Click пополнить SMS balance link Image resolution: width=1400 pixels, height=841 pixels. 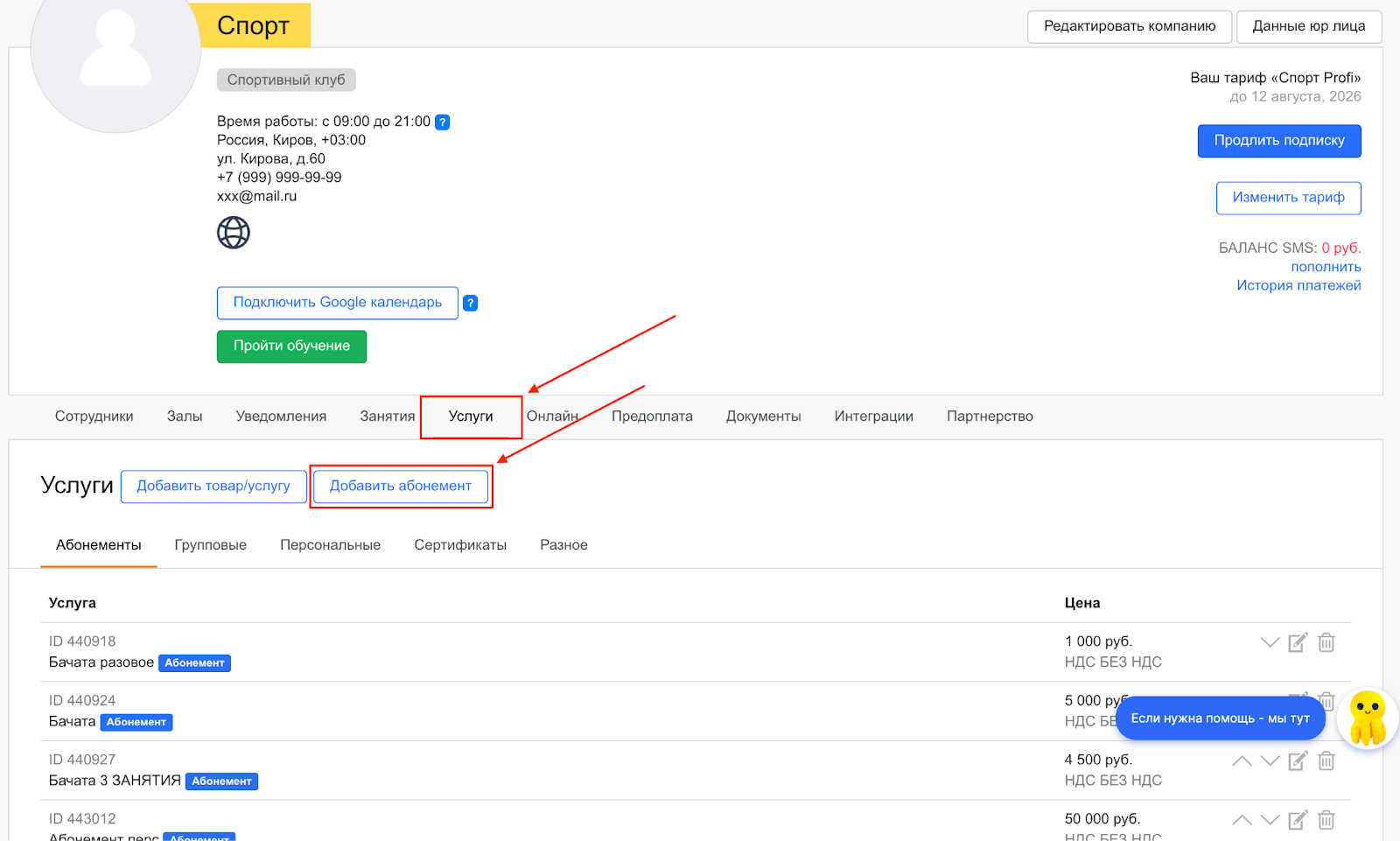click(x=1326, y=267)
